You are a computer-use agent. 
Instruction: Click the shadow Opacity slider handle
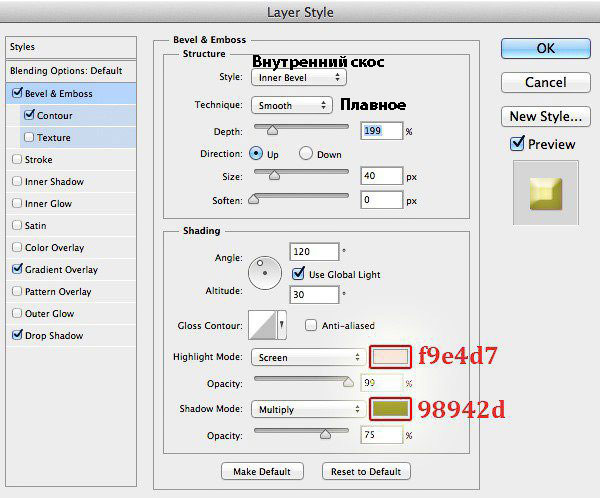325,434
